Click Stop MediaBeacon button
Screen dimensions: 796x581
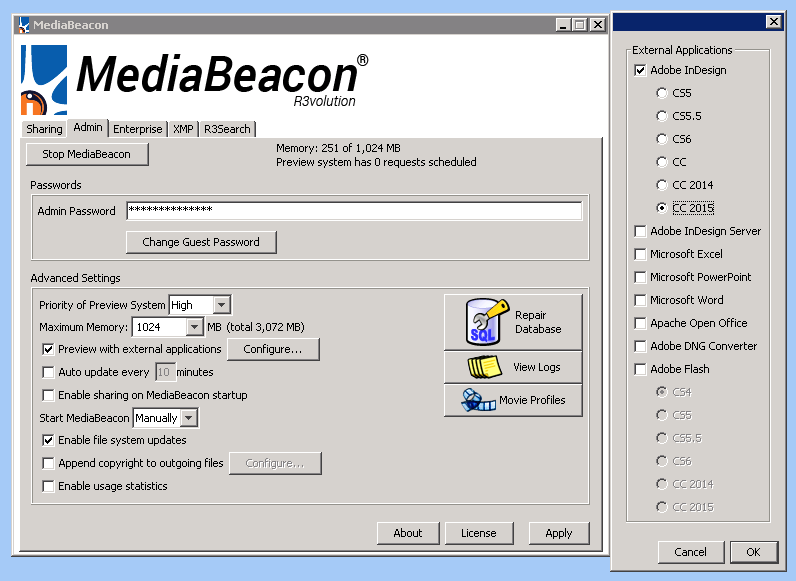[x=87, y=154]
